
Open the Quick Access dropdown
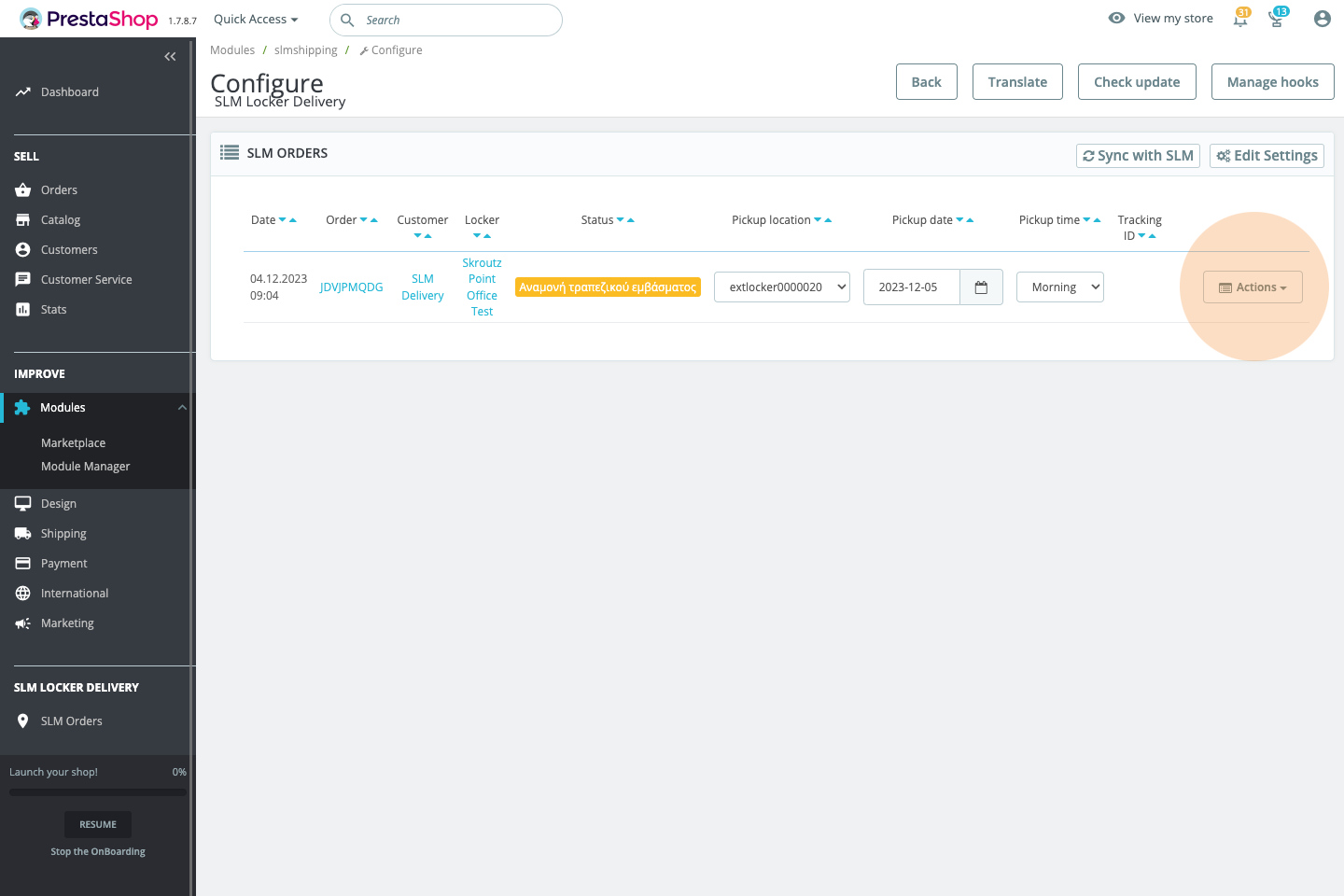coord(256,20)
